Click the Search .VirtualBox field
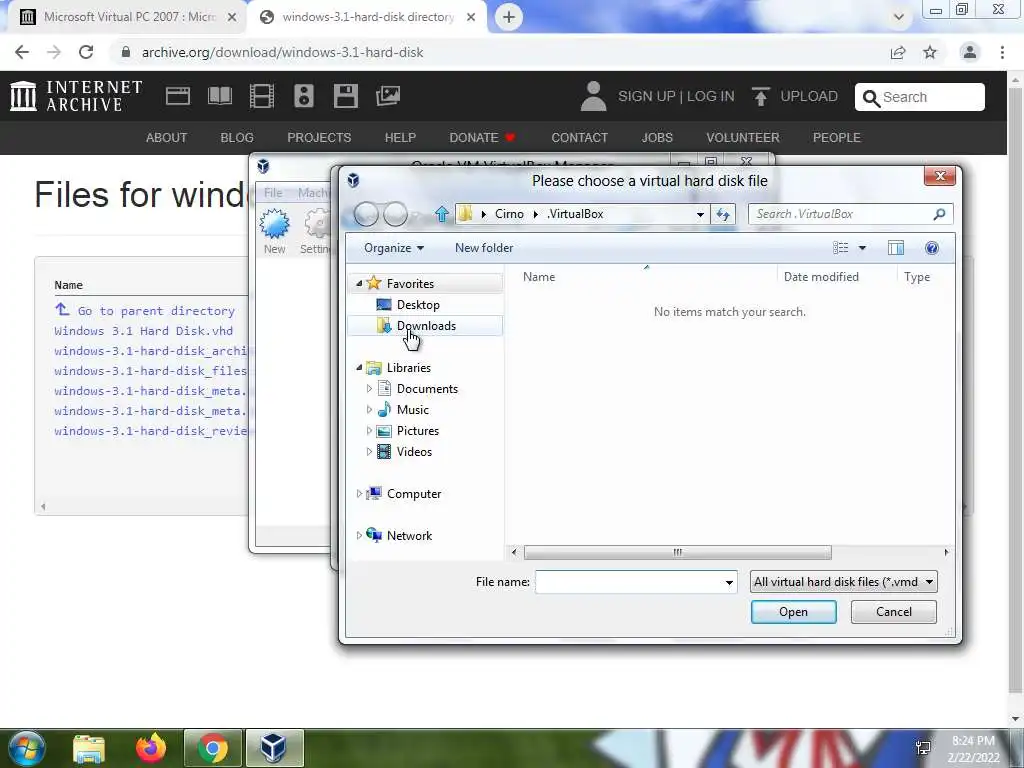The image size is (1024, 768). pos(850,214)
